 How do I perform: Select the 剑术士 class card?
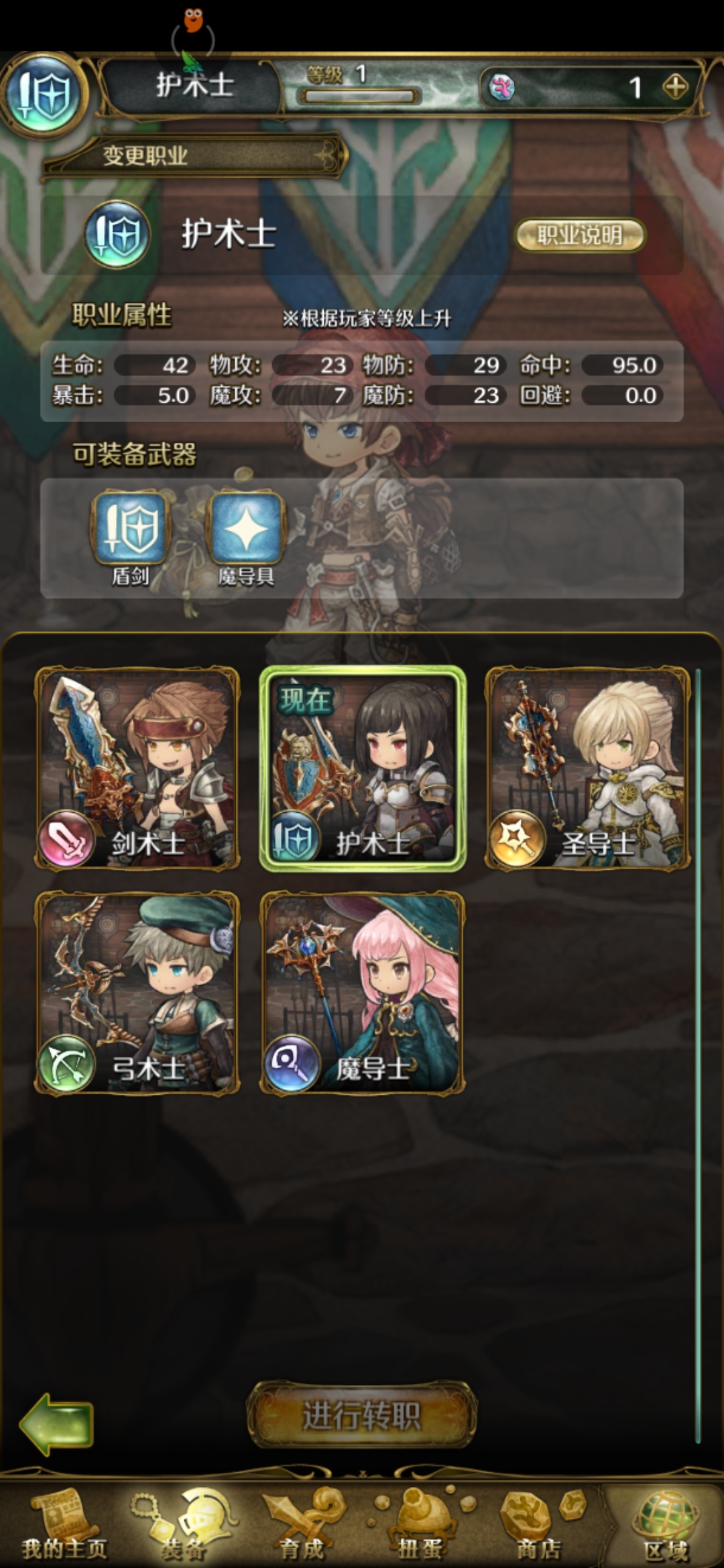(x=137, y=769)
